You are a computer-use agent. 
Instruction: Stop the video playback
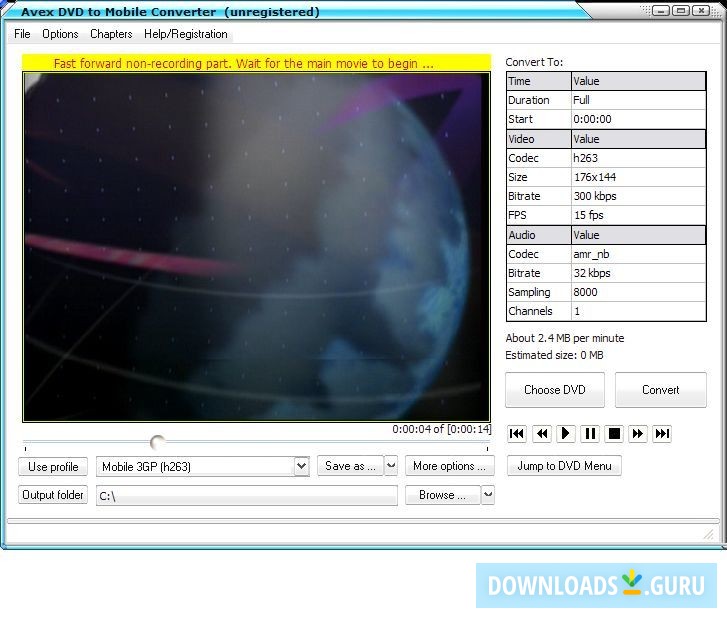(x=614, y=433)
